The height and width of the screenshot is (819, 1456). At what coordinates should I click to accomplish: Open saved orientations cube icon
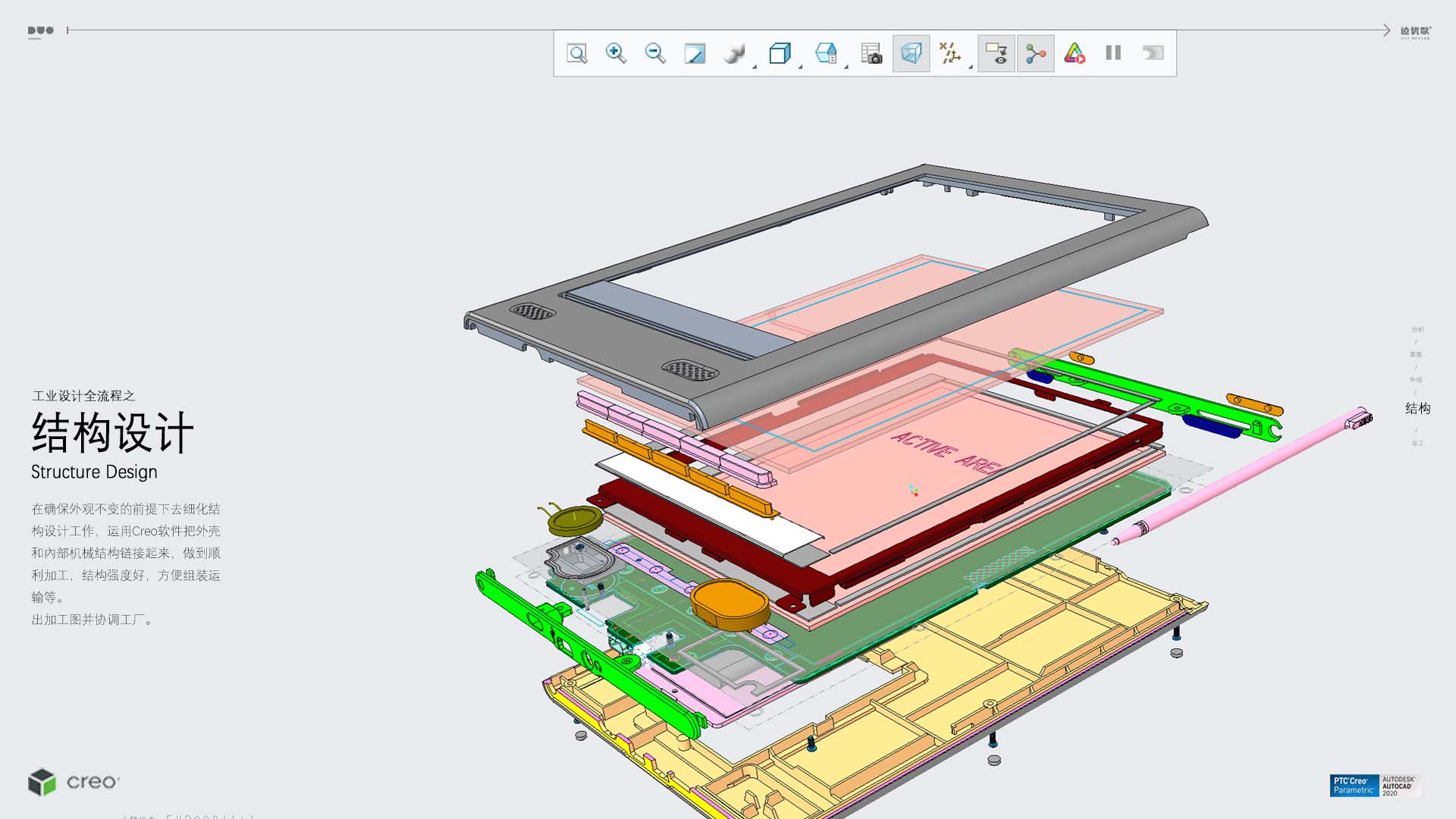(x=780, y=53)
